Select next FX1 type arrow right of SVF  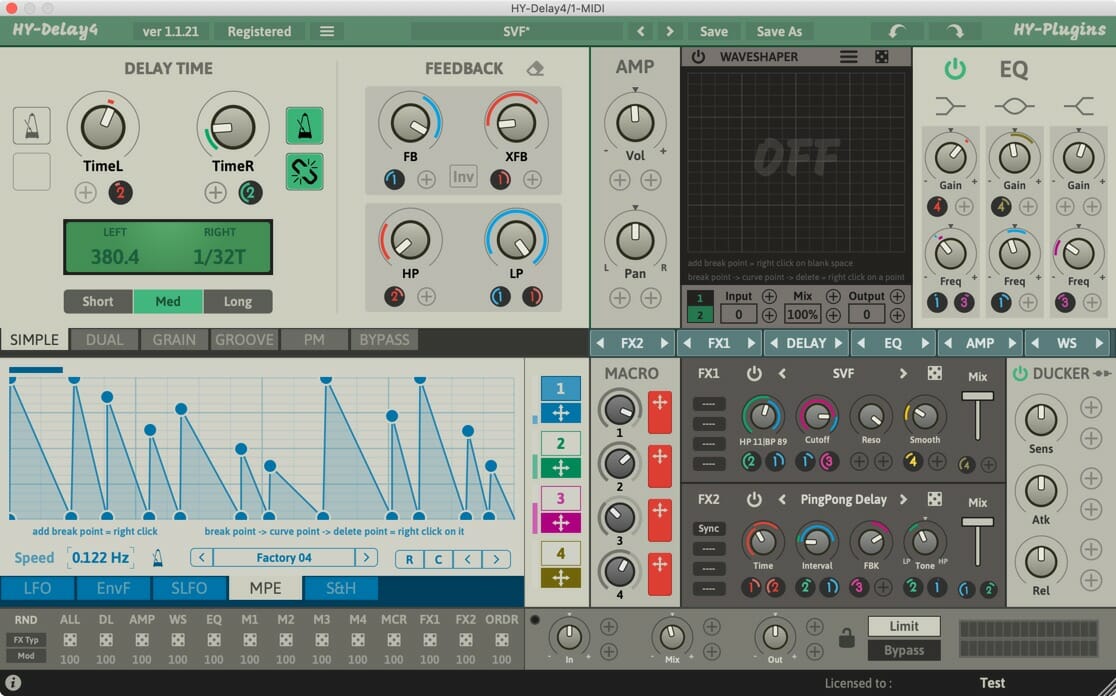(903, 373)
